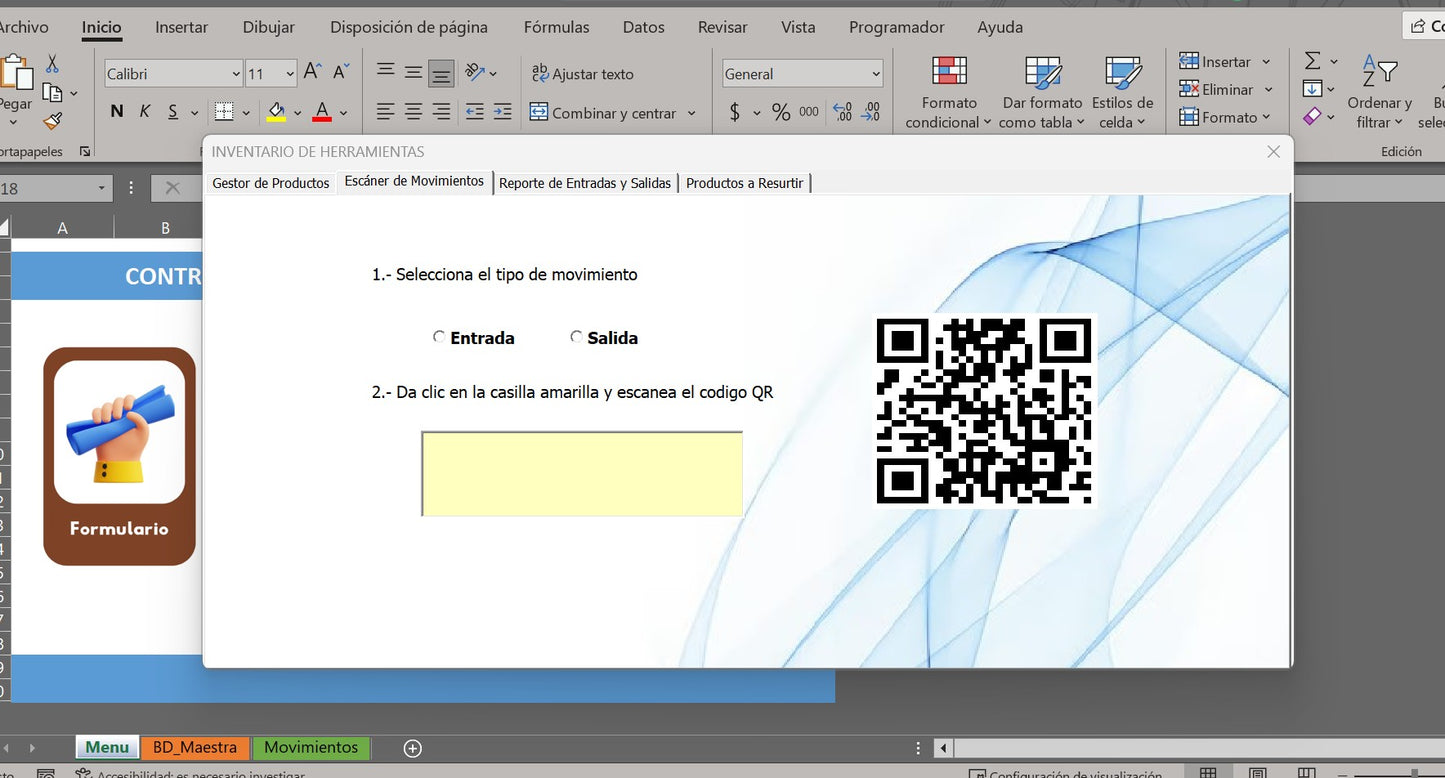Increase the cell indent

503,112
